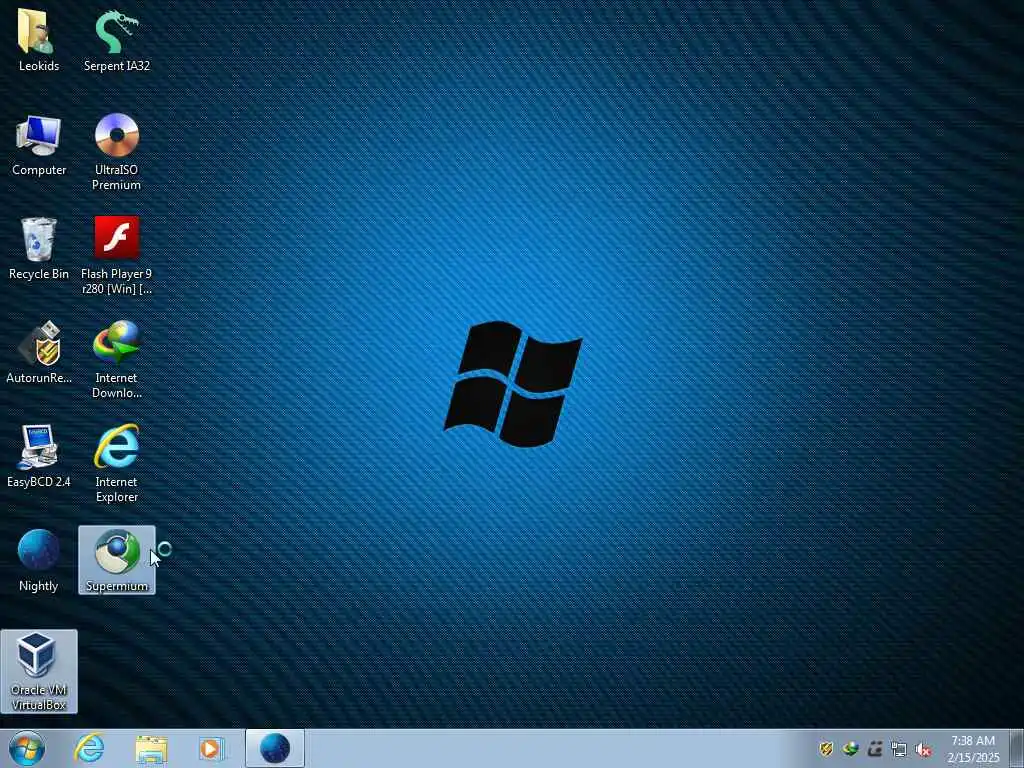Select the Serpent IA32 desktop icon

pos(117,39)
